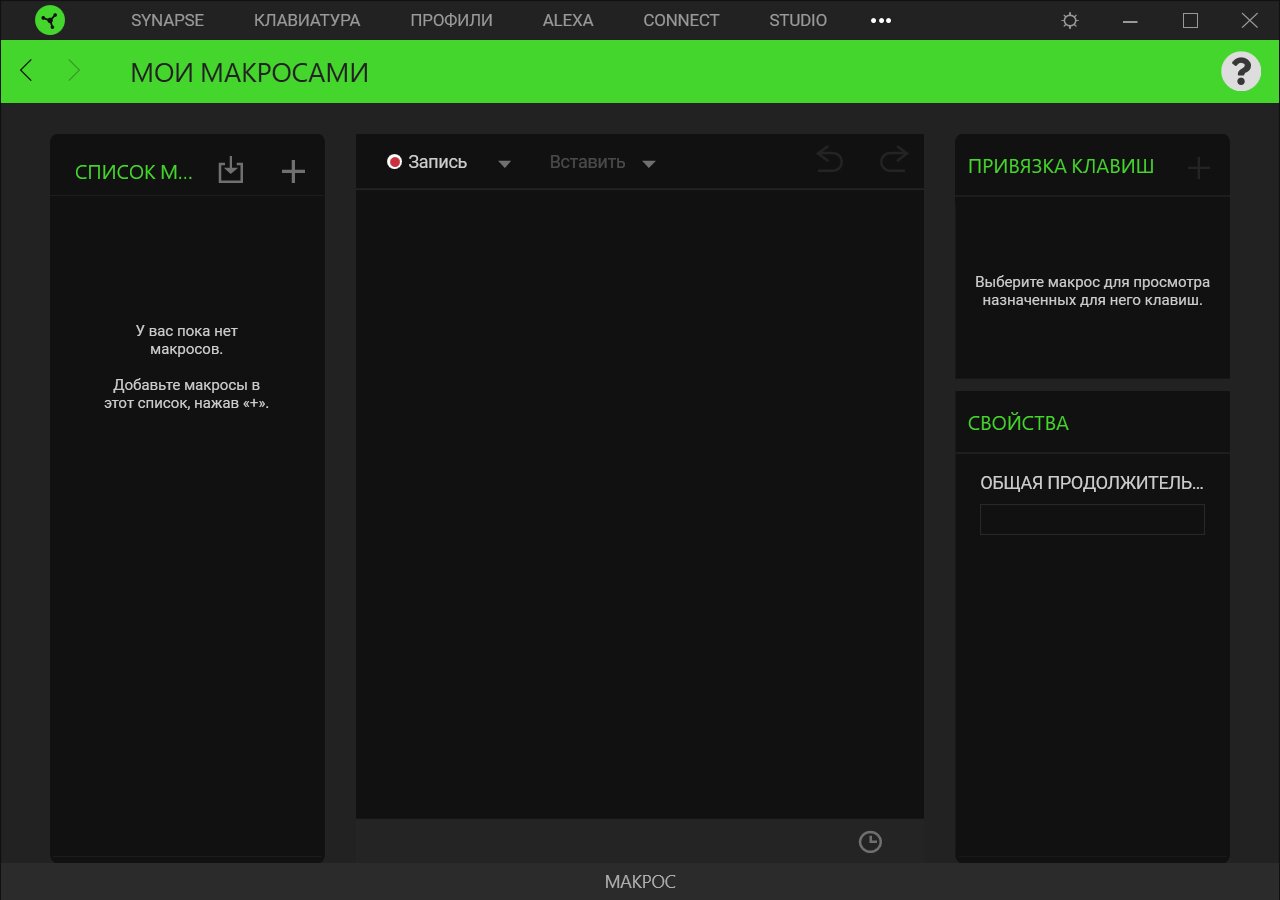Click the clock delay icon
Viewport: 1280px width, 900px height.
coord(871,842)
